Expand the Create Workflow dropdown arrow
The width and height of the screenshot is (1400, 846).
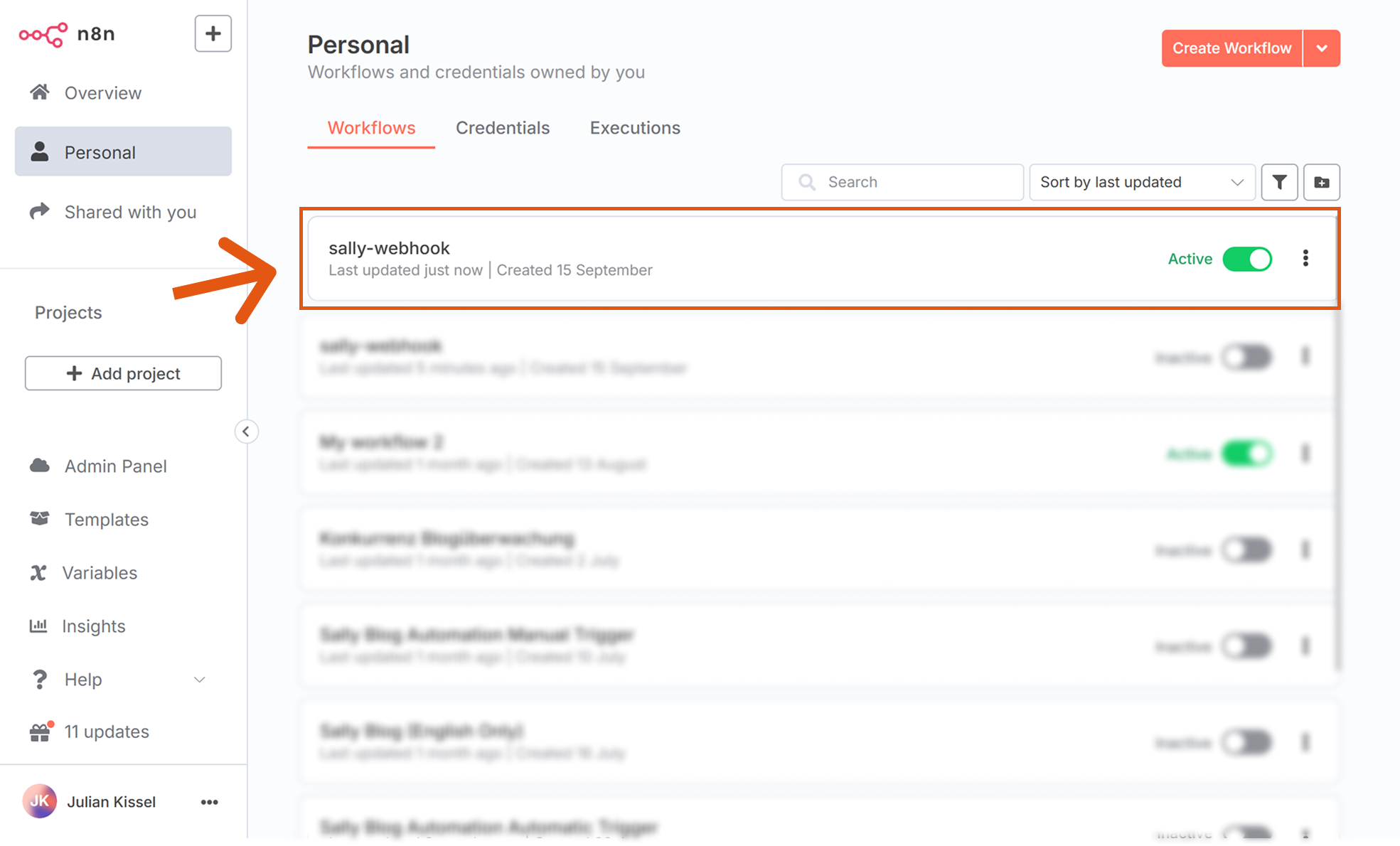pyautogui.click(x=1322, y=48)
